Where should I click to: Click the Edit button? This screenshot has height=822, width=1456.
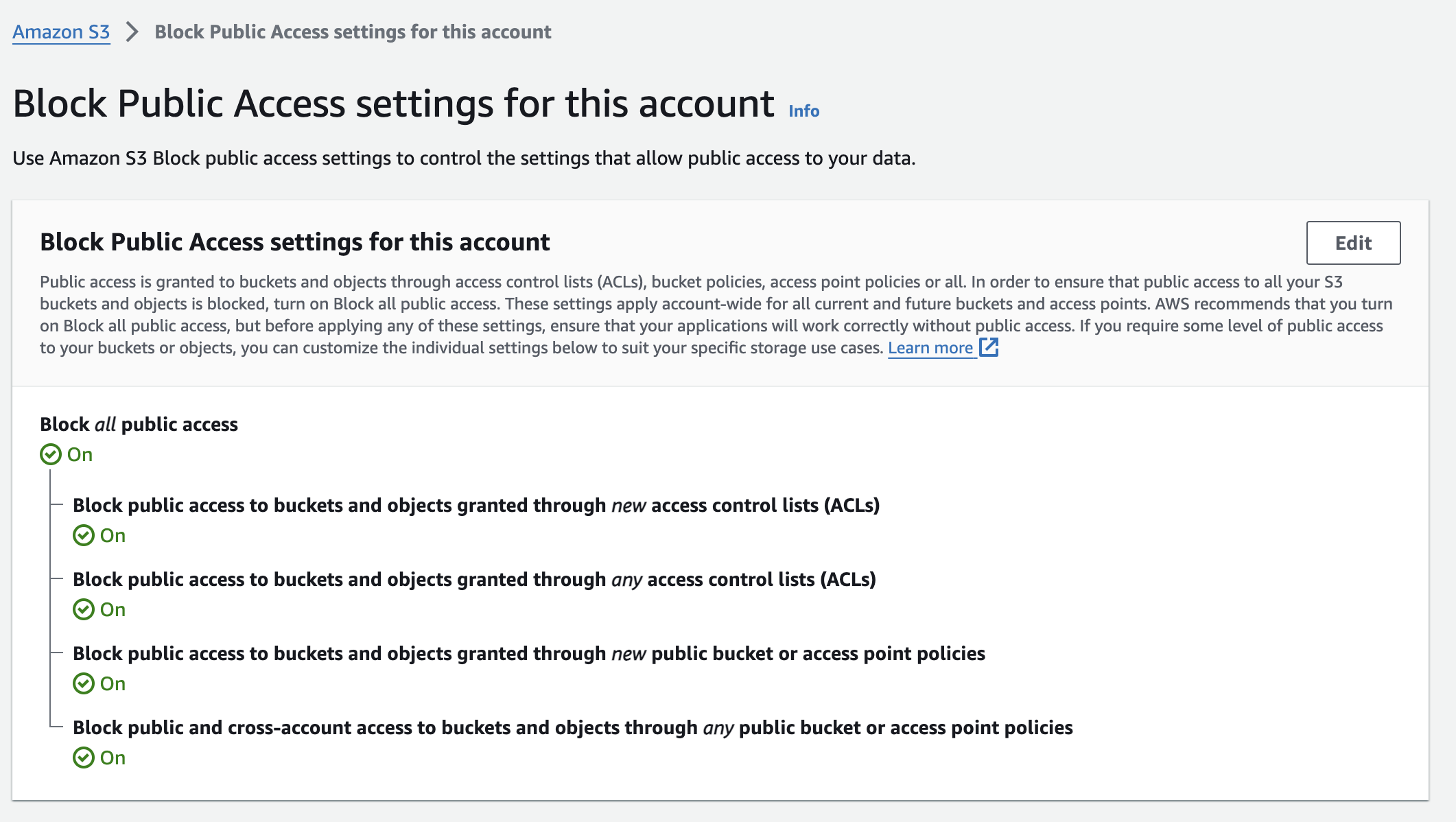click(1352, 242)
